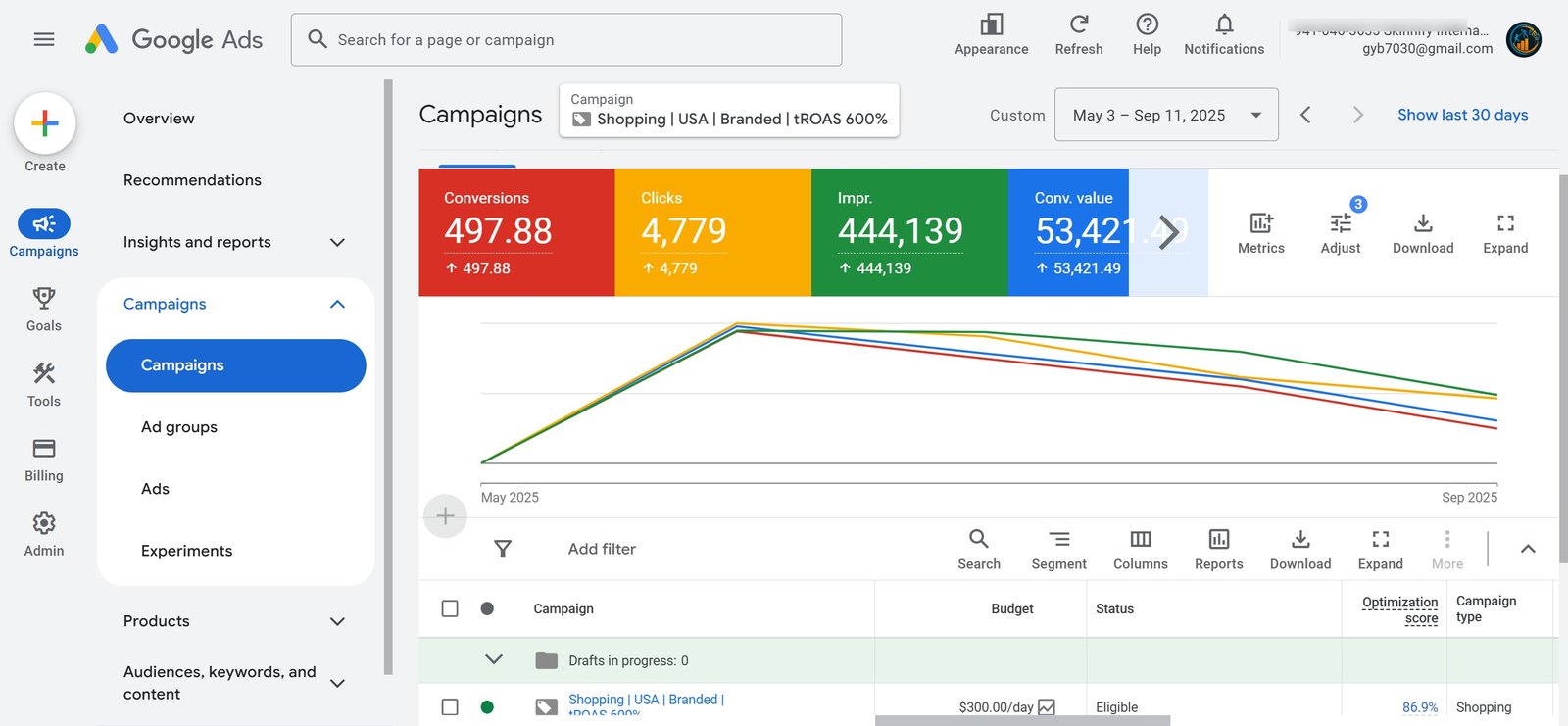Open the Experiments page
Image resolution: width=1568 pixels, height=726 pixels.
[x=186, y=551]
